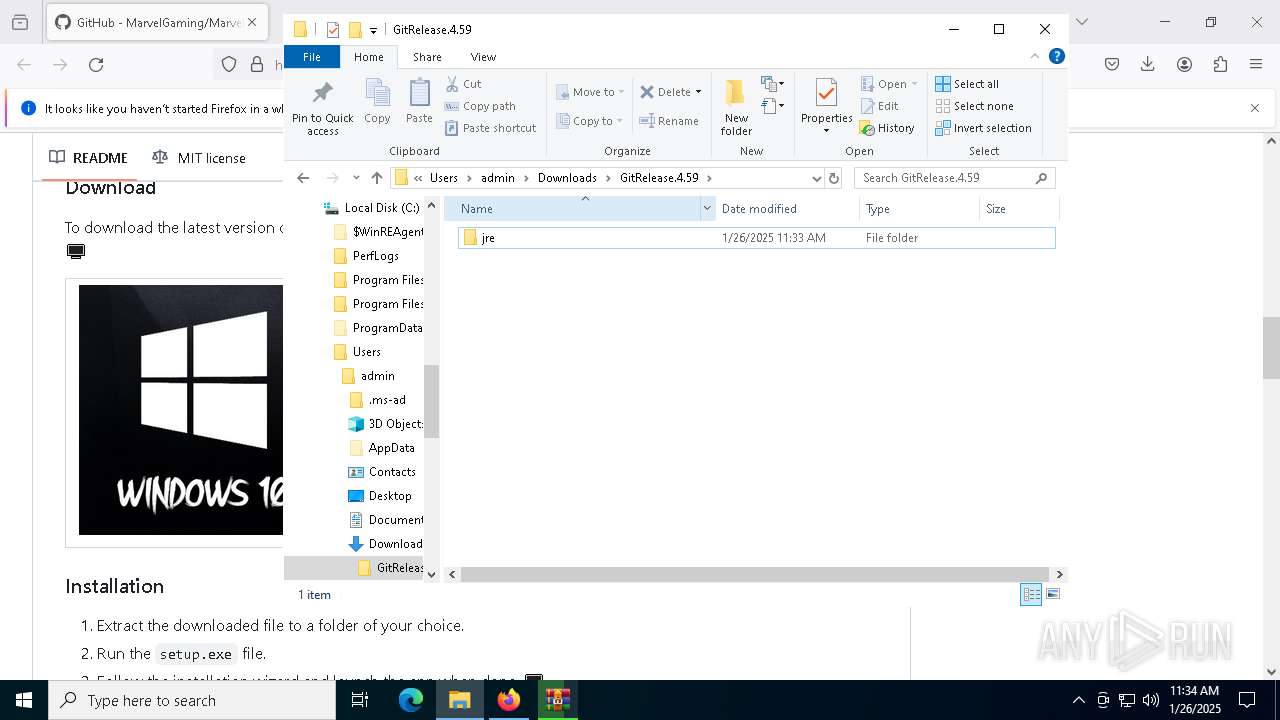Go up one folder level
This screenshot has height=720, width=1280.
click(376, 178)
